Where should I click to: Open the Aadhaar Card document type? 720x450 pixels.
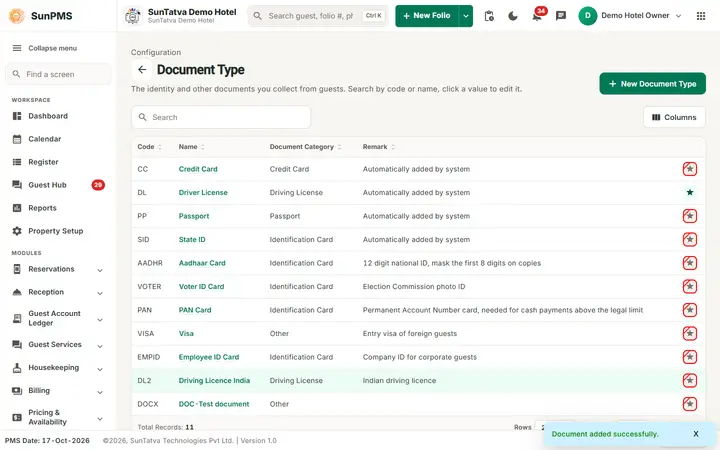202,263
